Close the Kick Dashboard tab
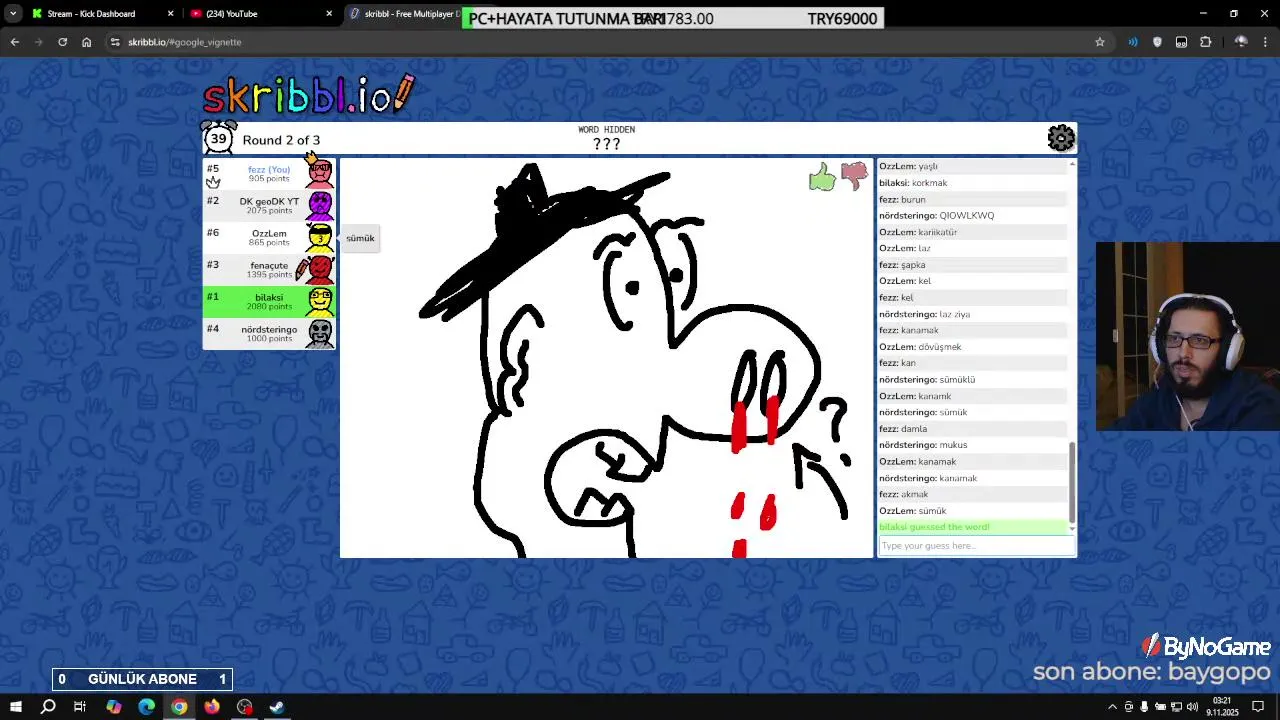The width and height of the screenshot is (1280, 720). click(x=170, y=14)
